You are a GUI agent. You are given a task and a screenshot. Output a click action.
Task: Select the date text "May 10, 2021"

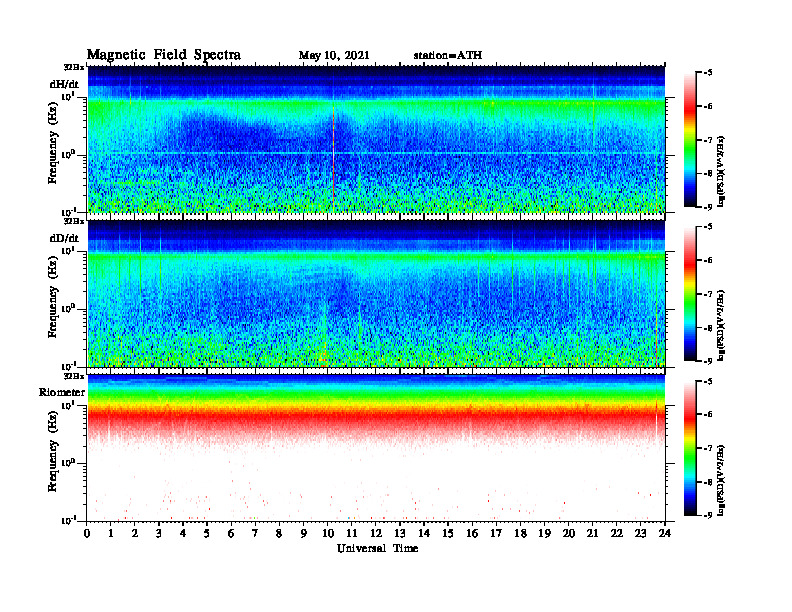334,56
